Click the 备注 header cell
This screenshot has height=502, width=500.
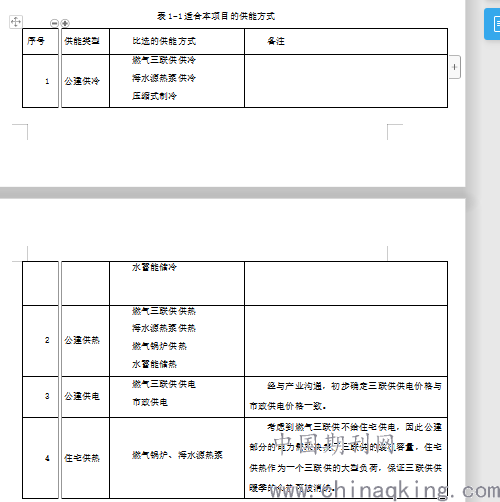pyautogui.click(x=346, y=41)
